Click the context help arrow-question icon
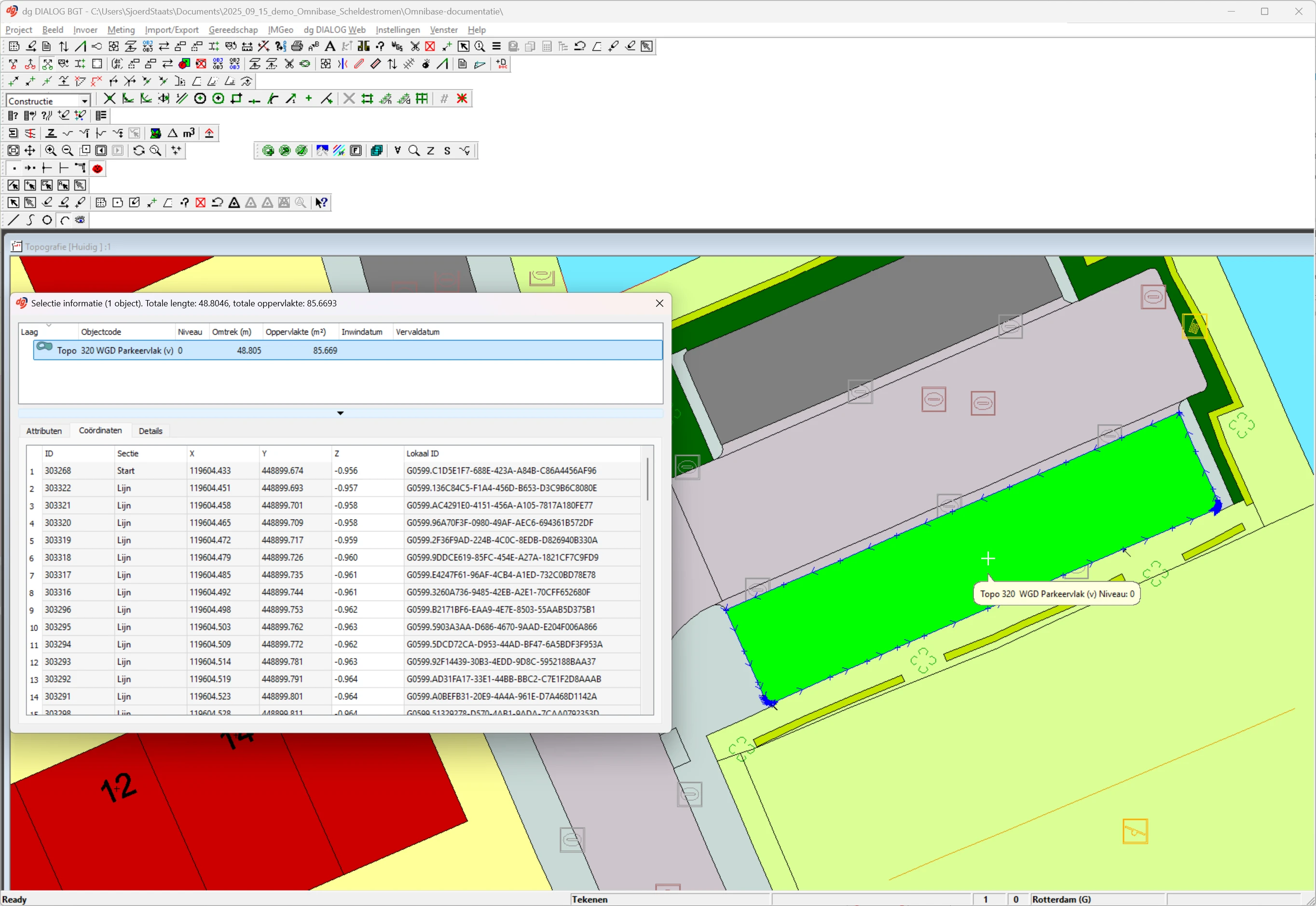 321,203
